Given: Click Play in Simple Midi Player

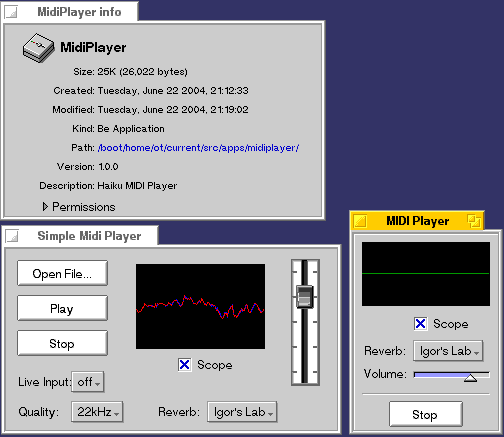Looking at the screenshot, I should 62,308.
